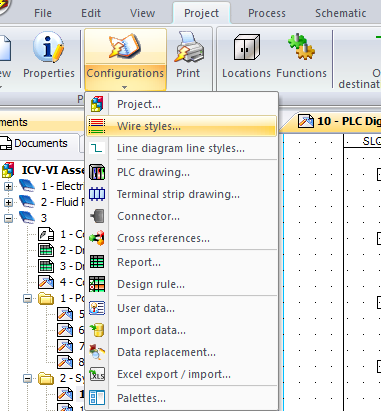381x411 pixels.
Task: Click the folder icon for 1 - Po
Action: click(x=46, y=298)
